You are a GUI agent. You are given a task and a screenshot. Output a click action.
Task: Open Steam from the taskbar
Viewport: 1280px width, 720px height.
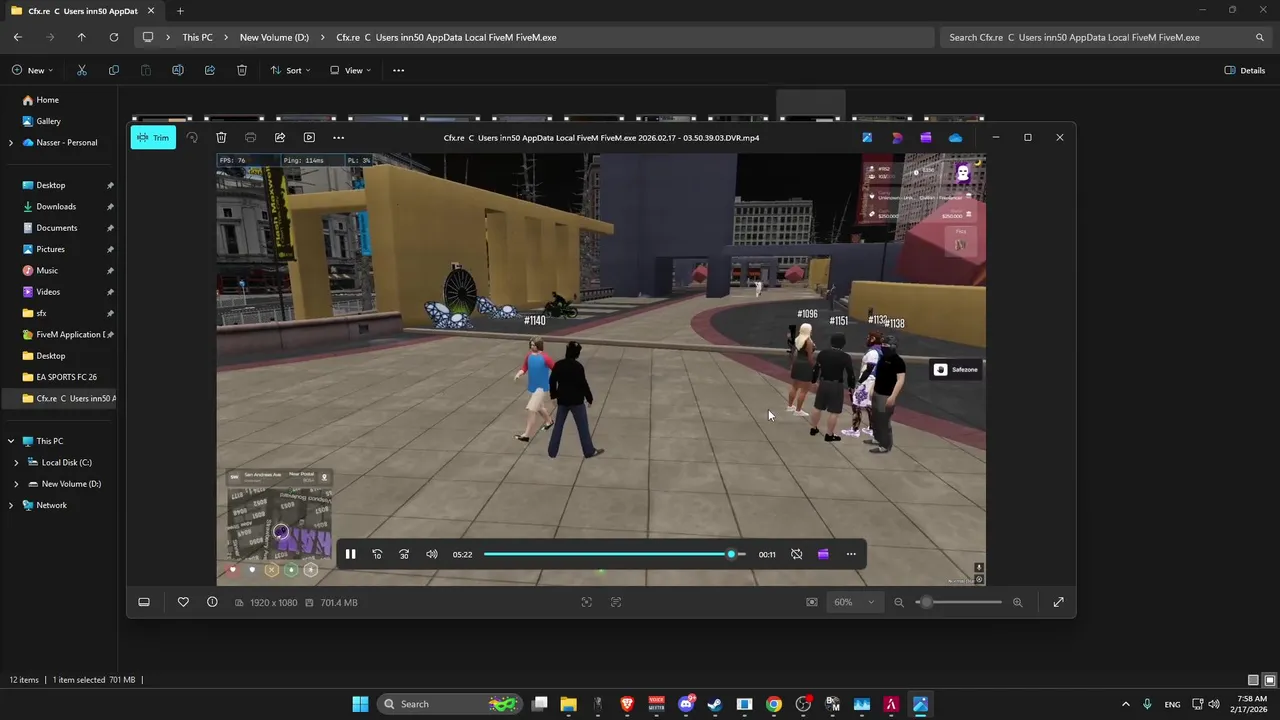pyautogui.click(x=715, y=704)
